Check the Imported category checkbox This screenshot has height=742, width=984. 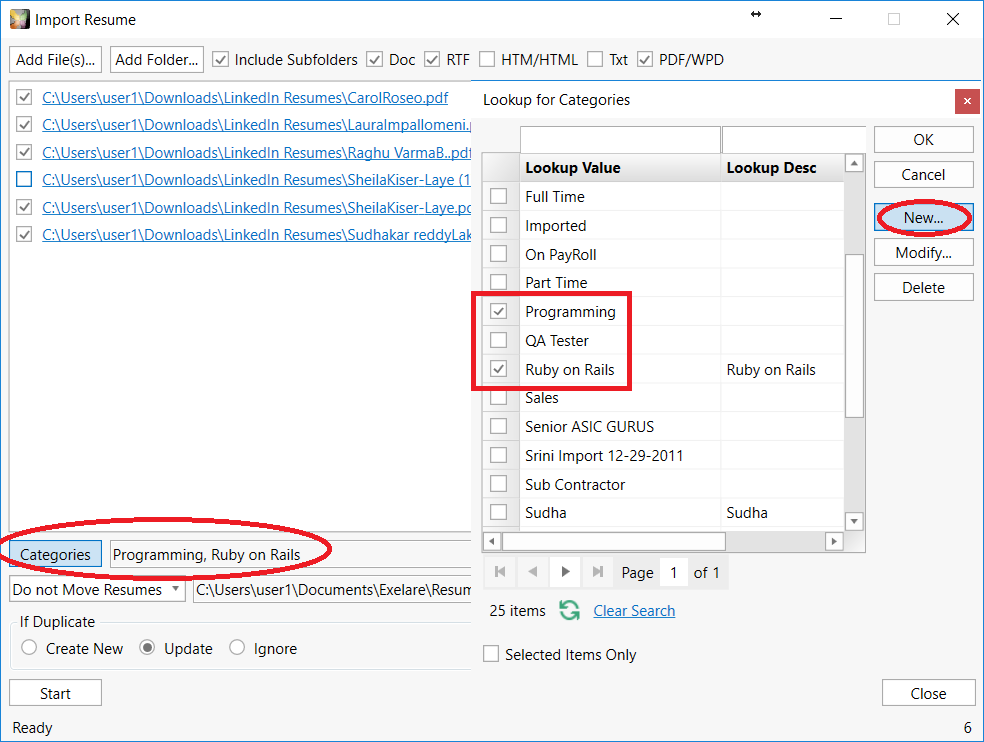tap(498, 225)
